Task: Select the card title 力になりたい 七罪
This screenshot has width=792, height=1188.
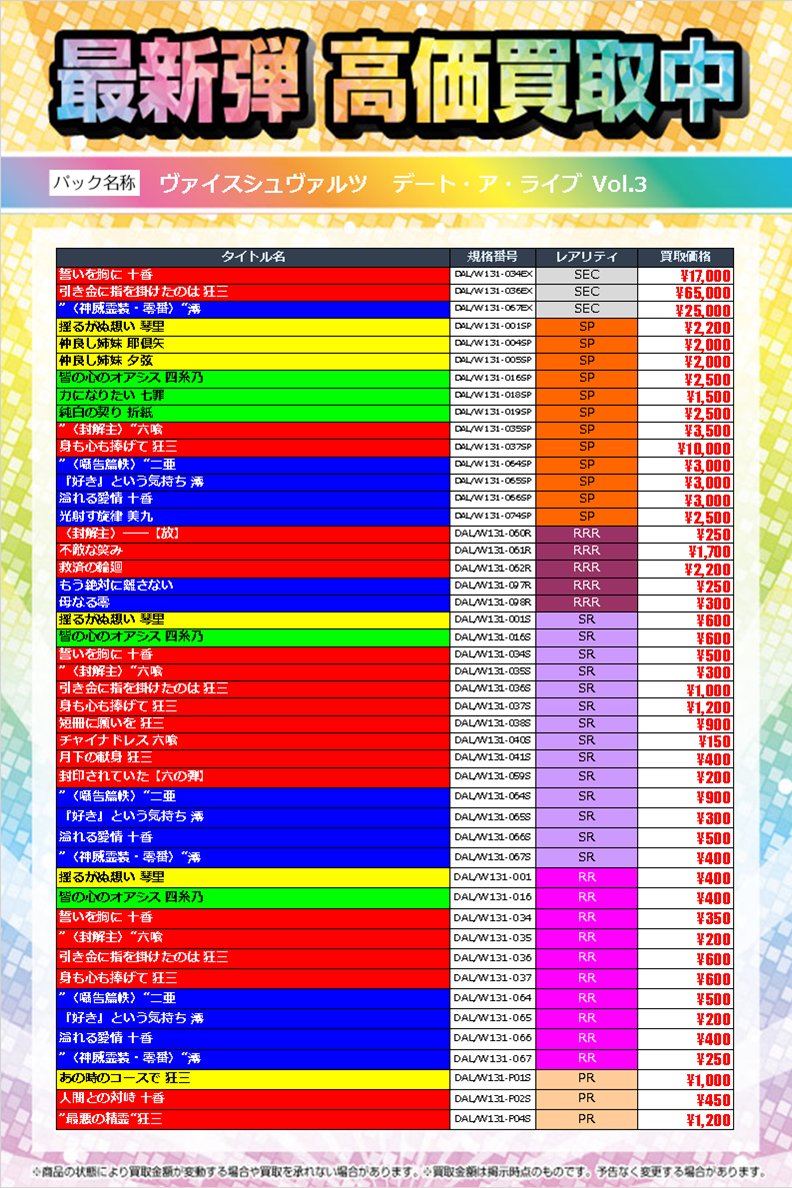Action: 111,395
